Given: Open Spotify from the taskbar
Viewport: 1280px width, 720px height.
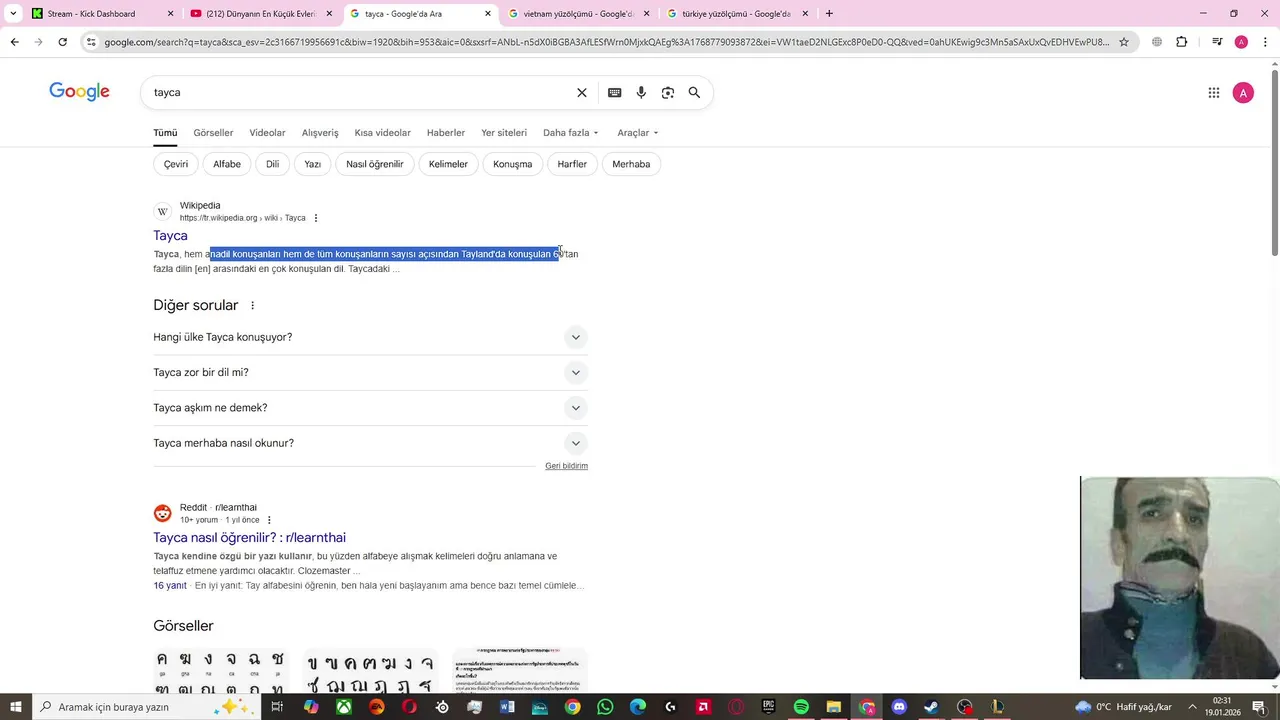Looking at the screenshot, I should click(801, 707).
